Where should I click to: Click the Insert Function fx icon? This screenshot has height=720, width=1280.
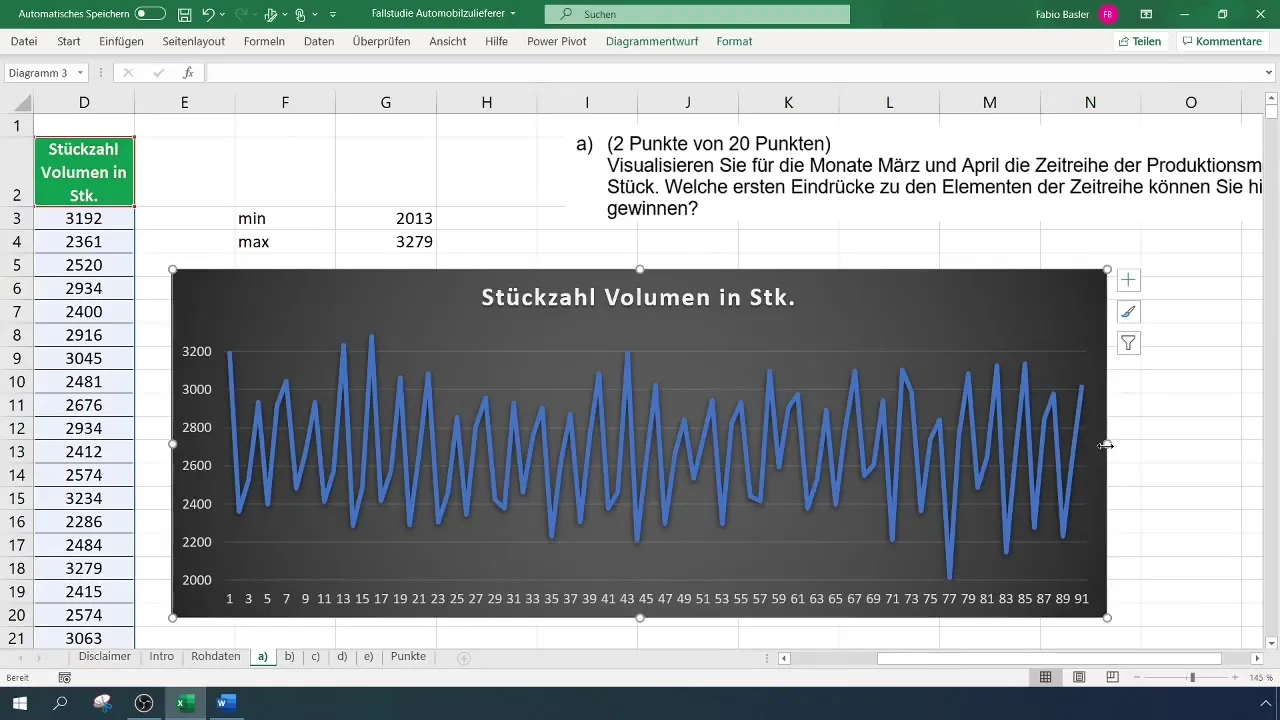pos(188,73)
